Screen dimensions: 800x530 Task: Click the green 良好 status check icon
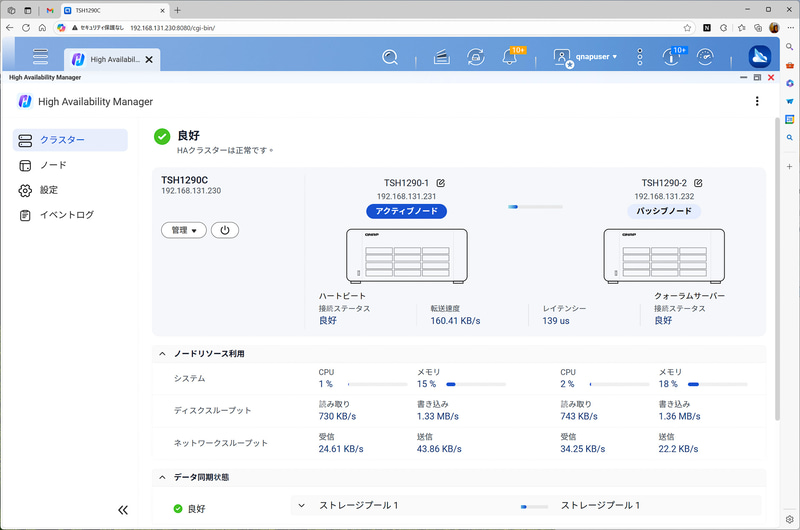[x=162, y=137]
